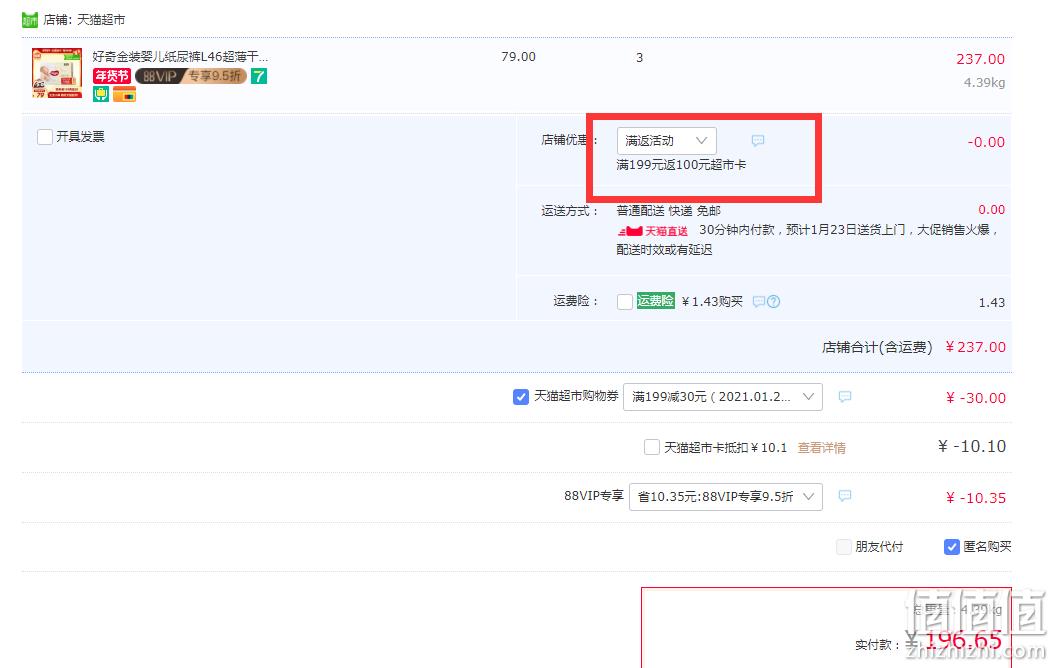Click the comment icon beside 88VIP dropdown
This screenshot has height=668, width=1055.
[x=845, y=496]
